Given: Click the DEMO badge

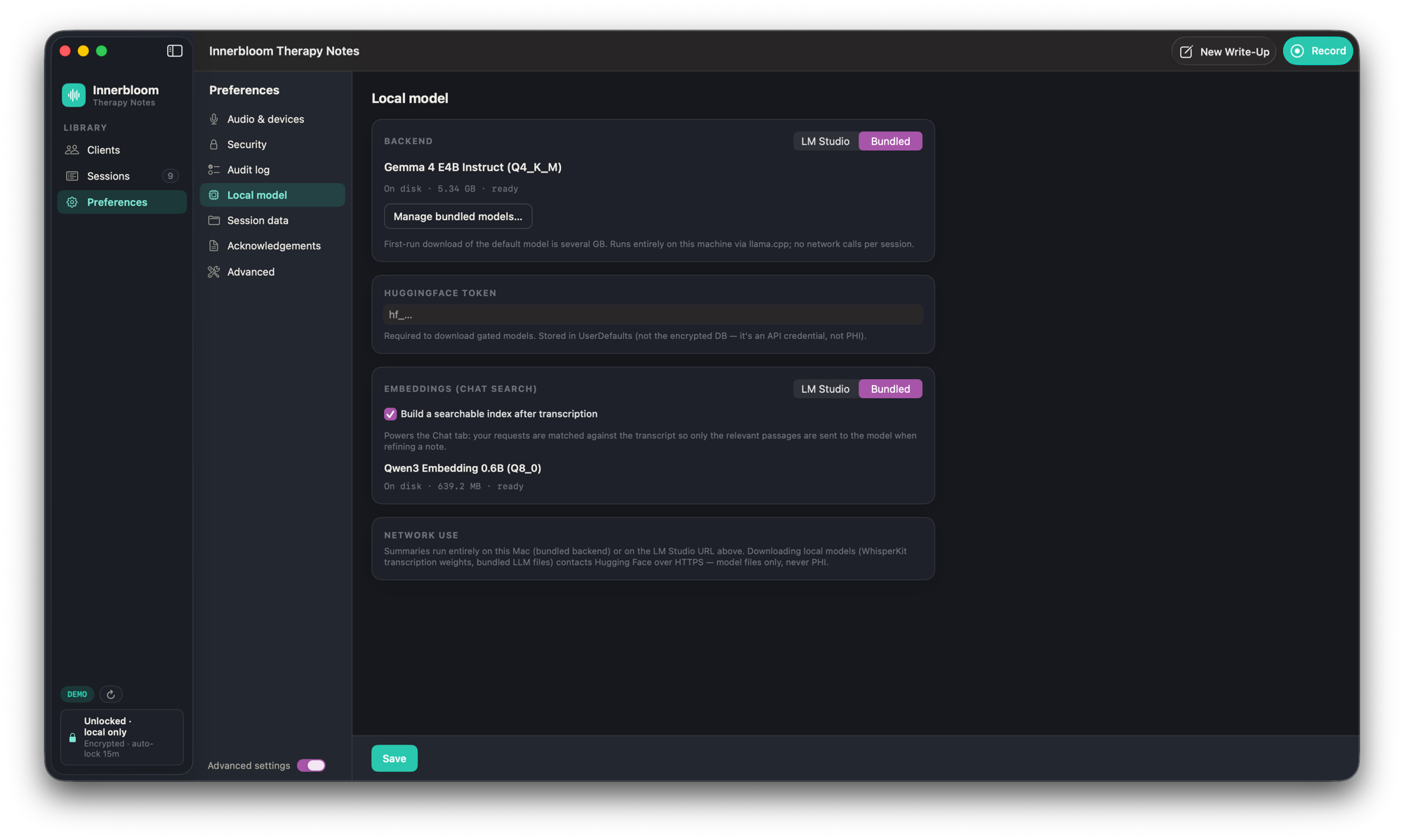Looking at the screenshot, I should (77, 694).
